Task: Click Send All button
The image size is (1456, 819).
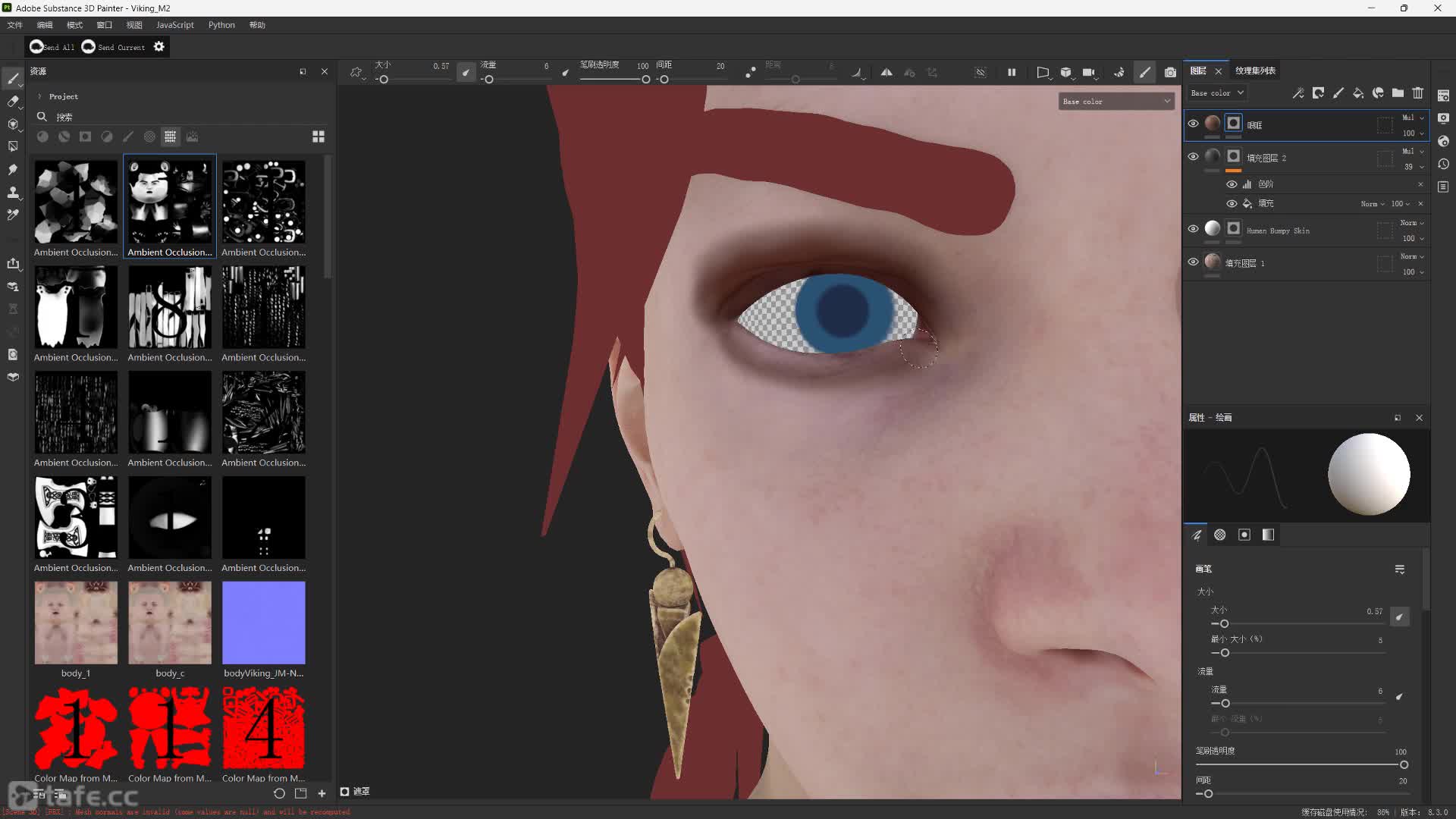Action: point(52,47)
